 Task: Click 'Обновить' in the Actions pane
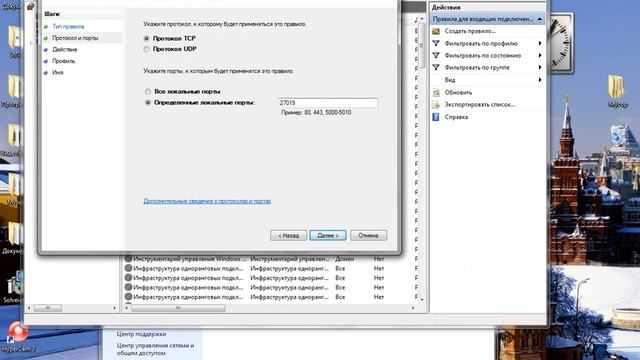click(458, 93)
